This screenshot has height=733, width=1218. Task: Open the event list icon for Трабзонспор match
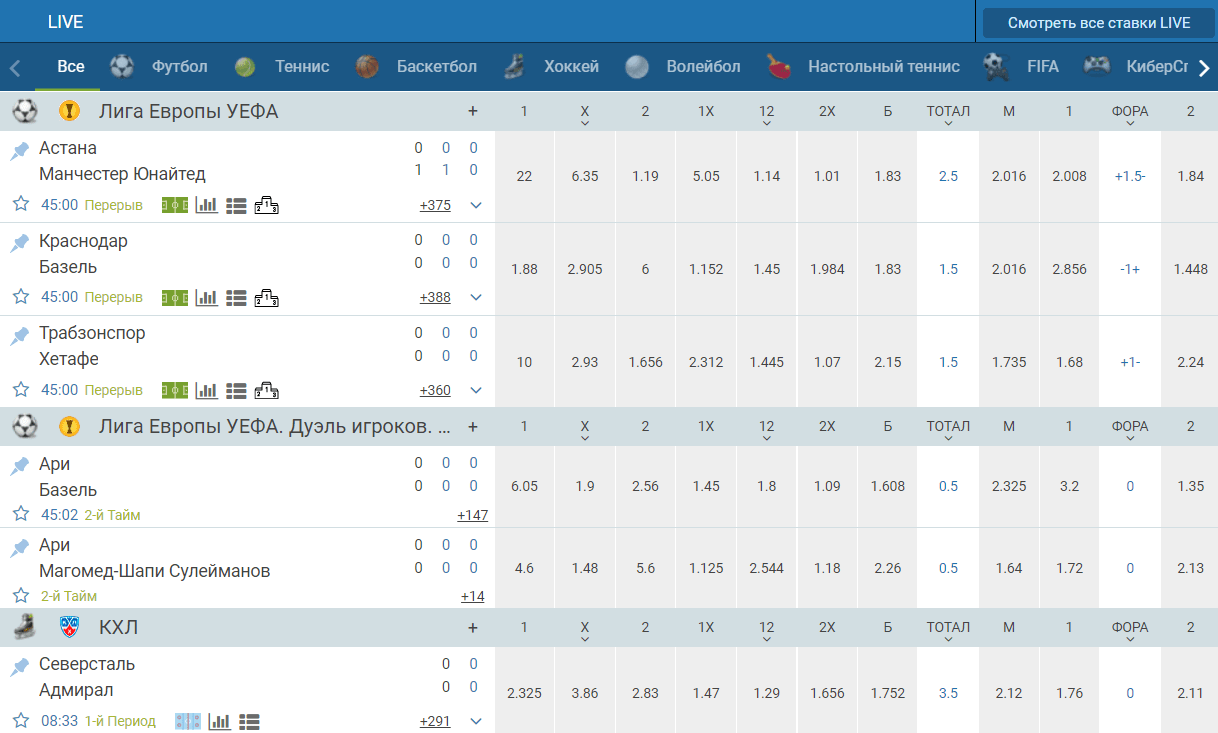pos(236,390)
